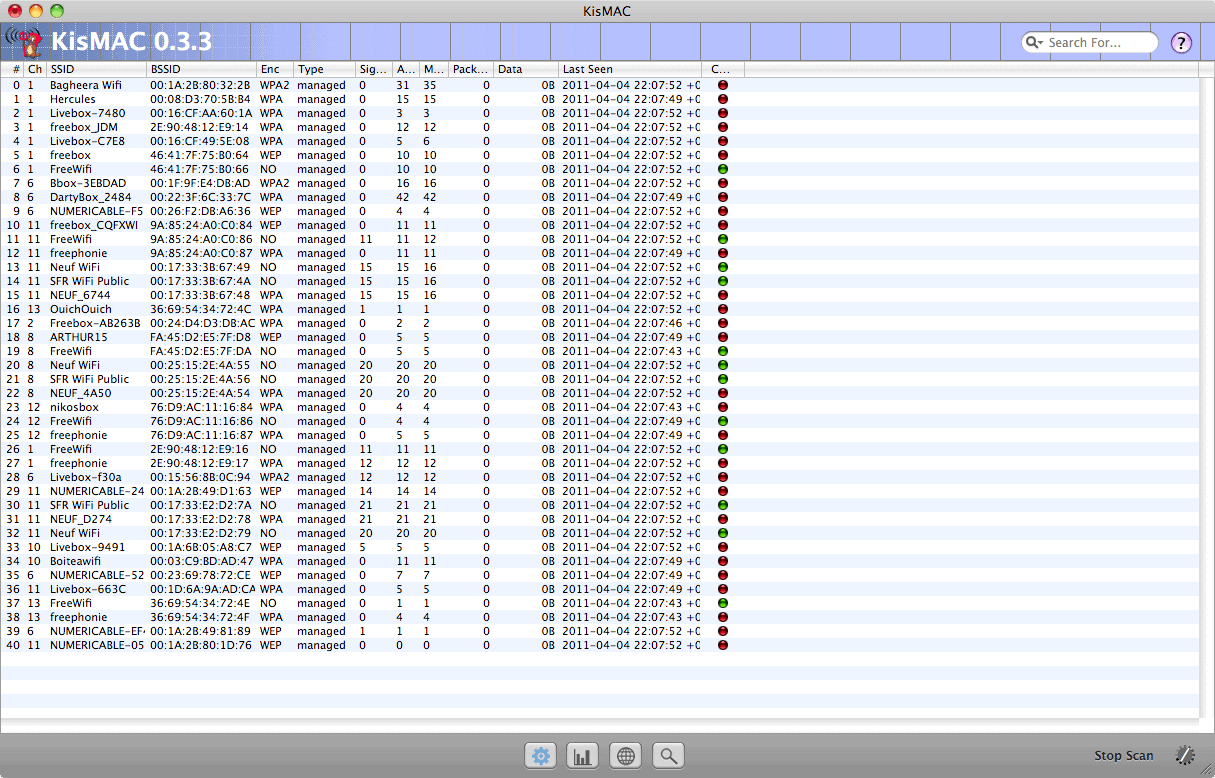Screen dimensions: 1215x778
Task: Select the Livebox-7480 network entry
Action: pos(87,114)
